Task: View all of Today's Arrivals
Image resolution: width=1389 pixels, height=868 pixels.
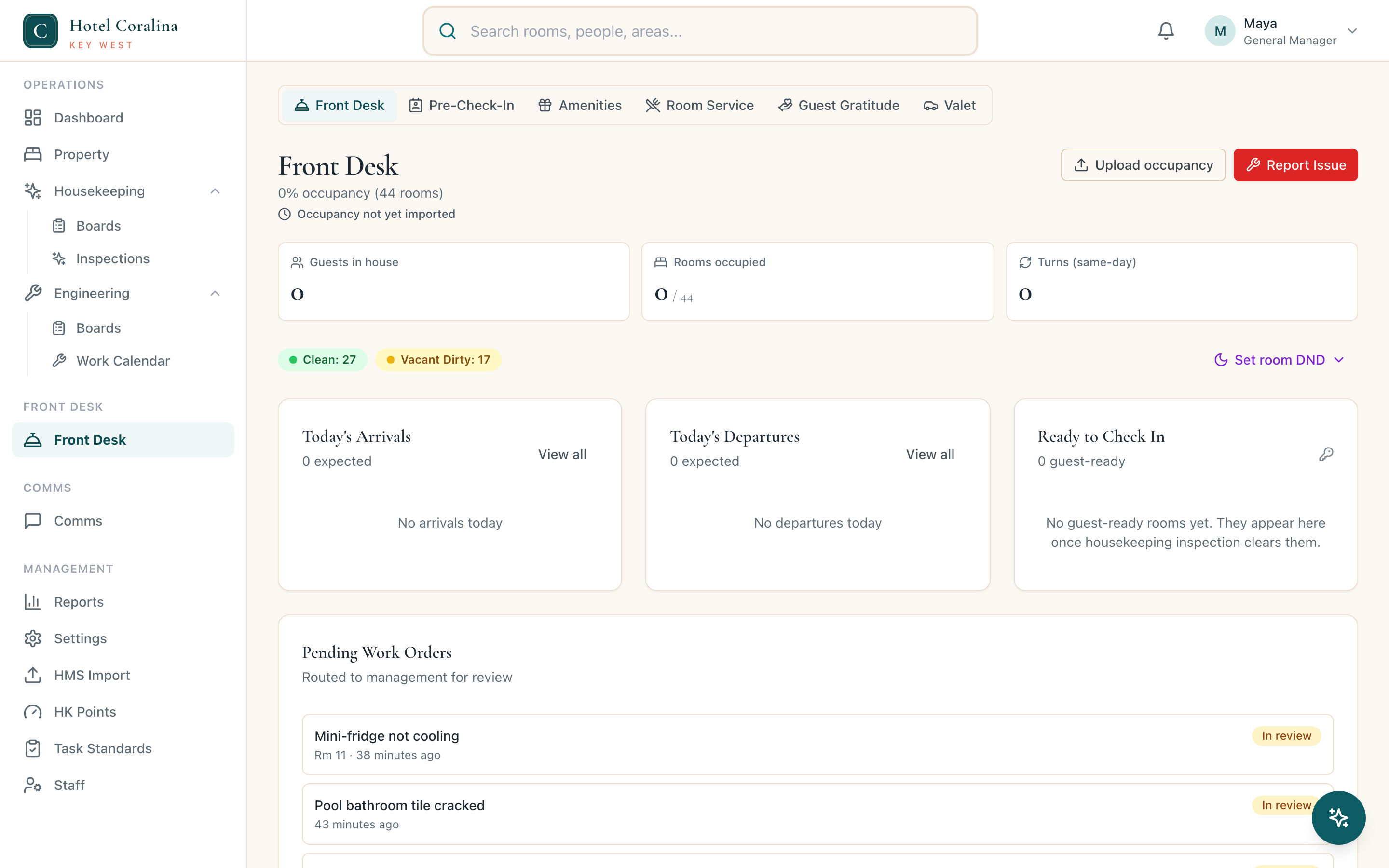Action: click(562, 455)
